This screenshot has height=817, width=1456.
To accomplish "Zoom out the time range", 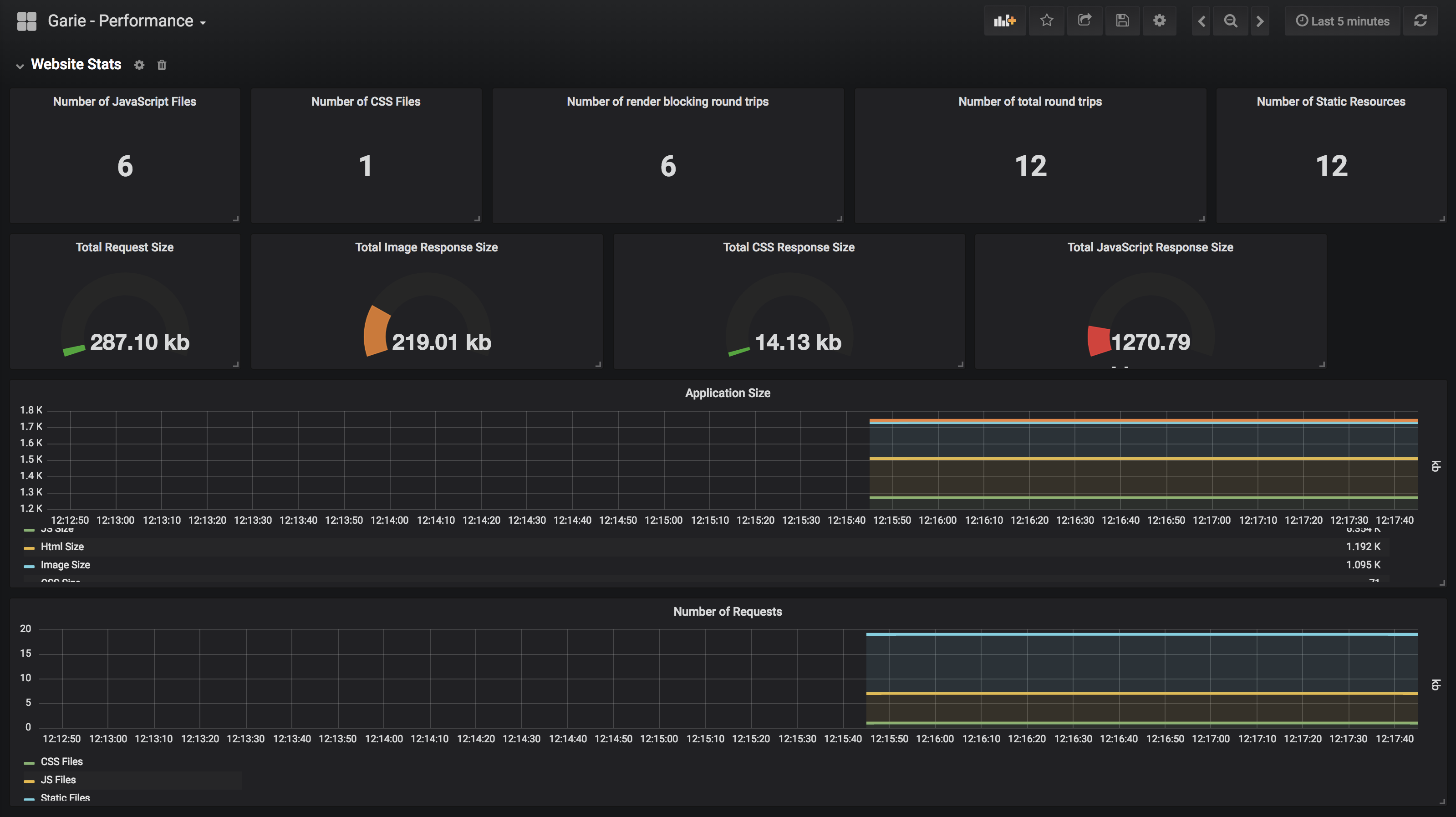I will (x=1230, y=21).
